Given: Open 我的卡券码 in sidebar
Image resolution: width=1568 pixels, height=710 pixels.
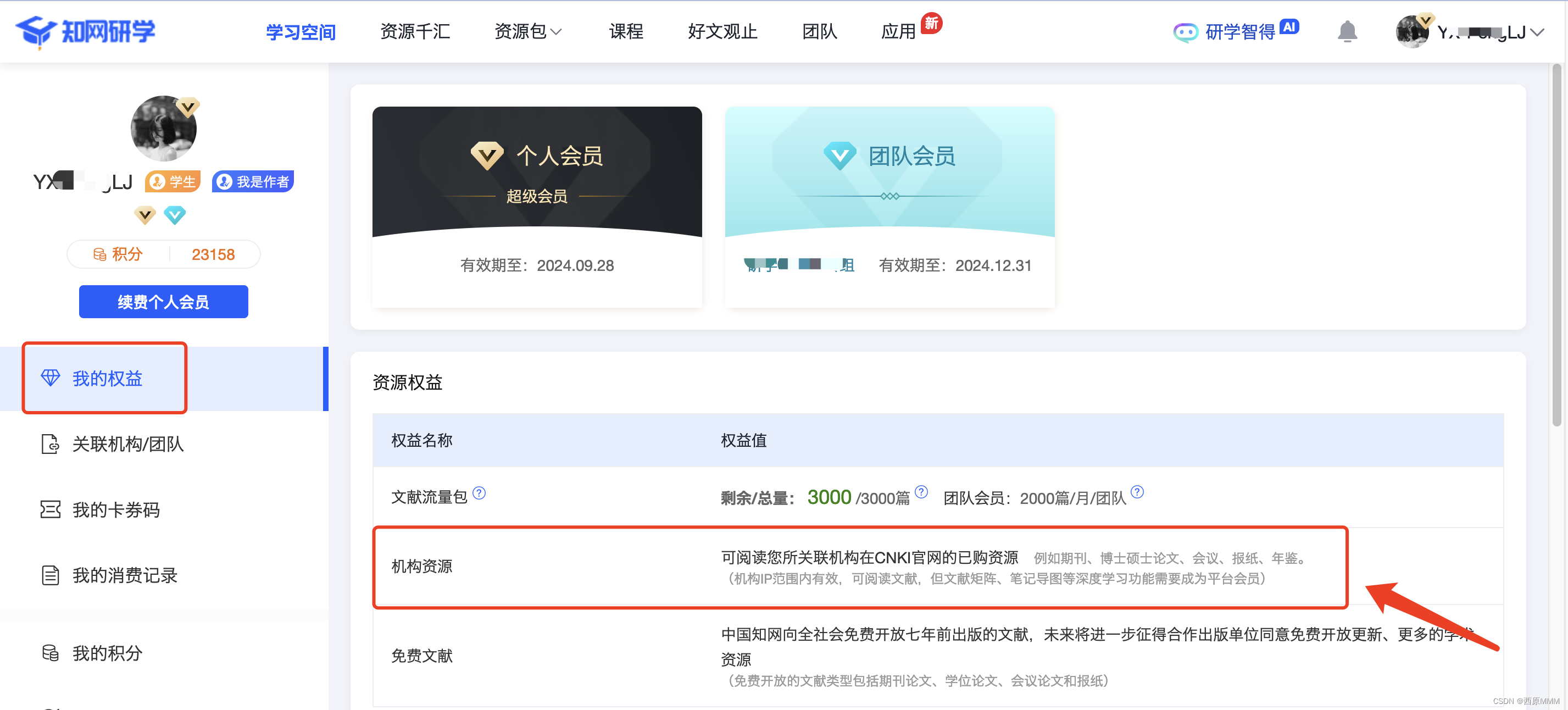Looking at the screenshot, I should [116, 509].
